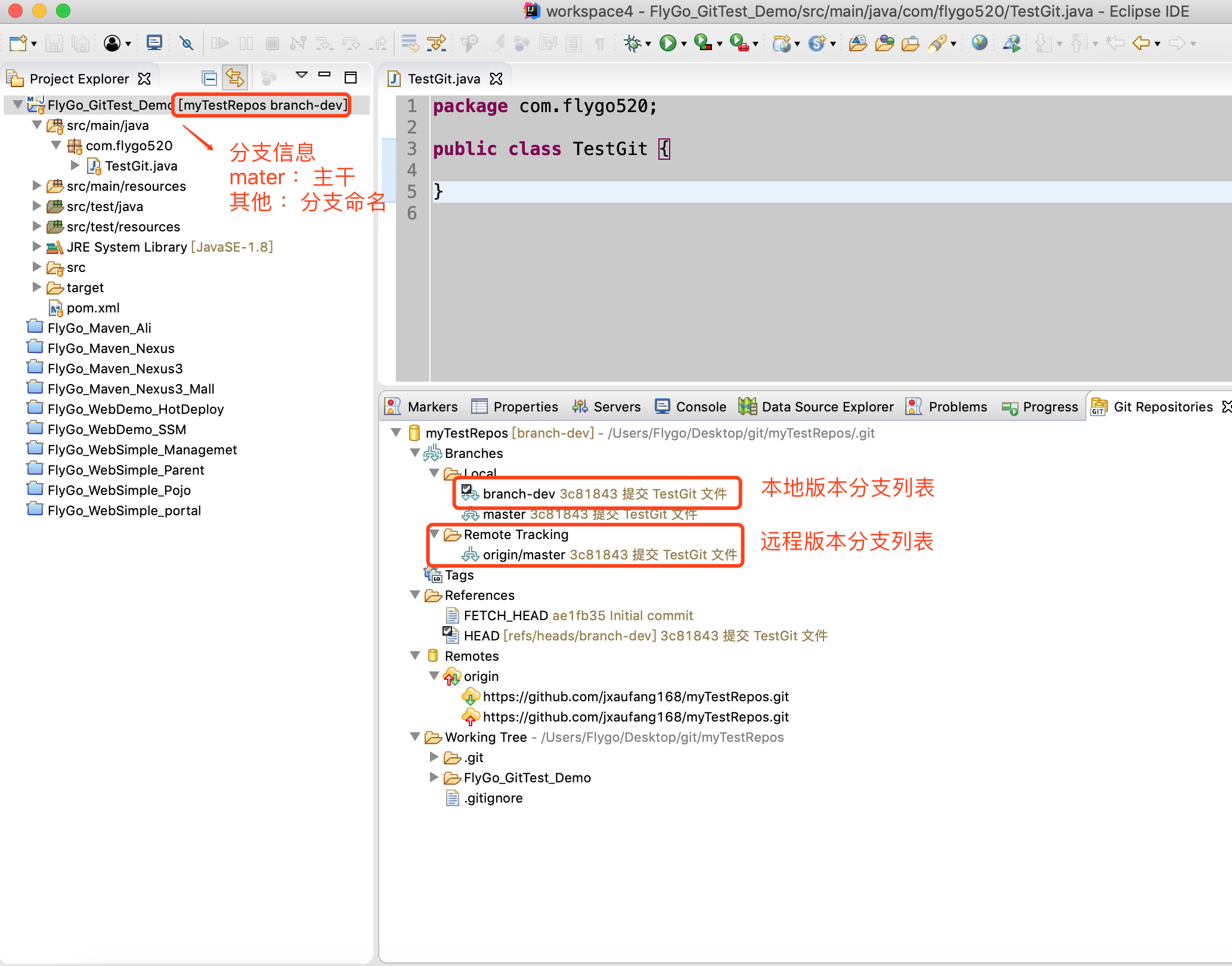Select pom.xml in Project Explorer

pos(93,308)
